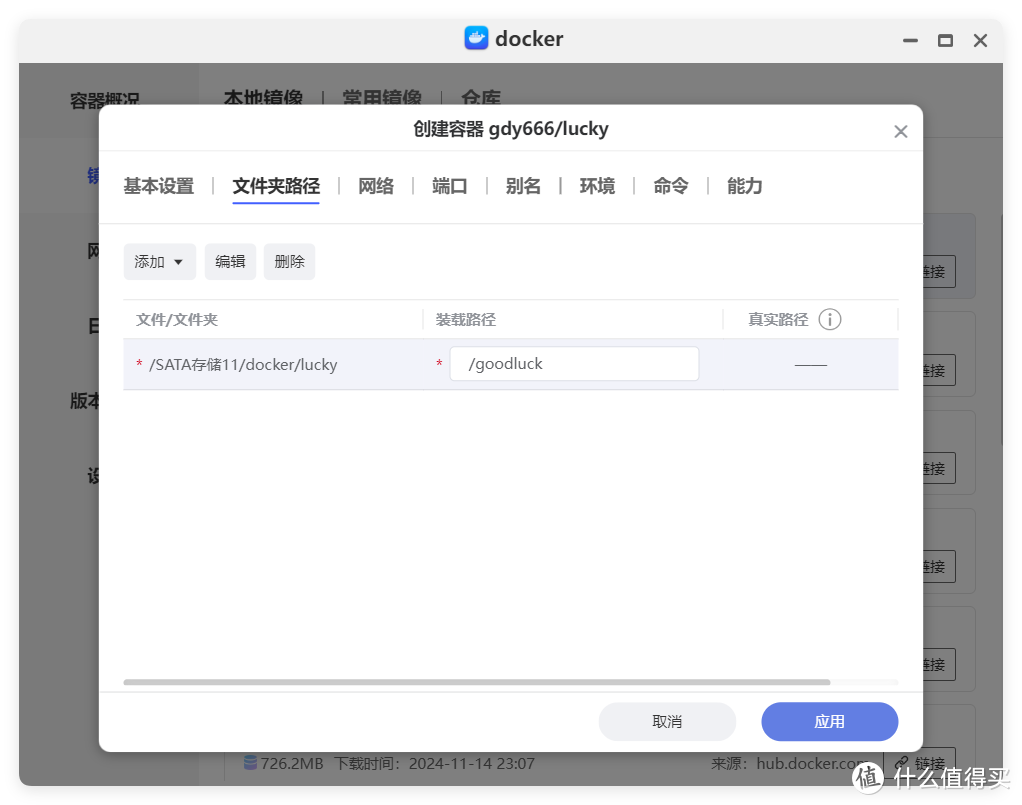Go to the 端口 tab
Viewport: 1022px width, 805px height.
click(x=450, y=186)
